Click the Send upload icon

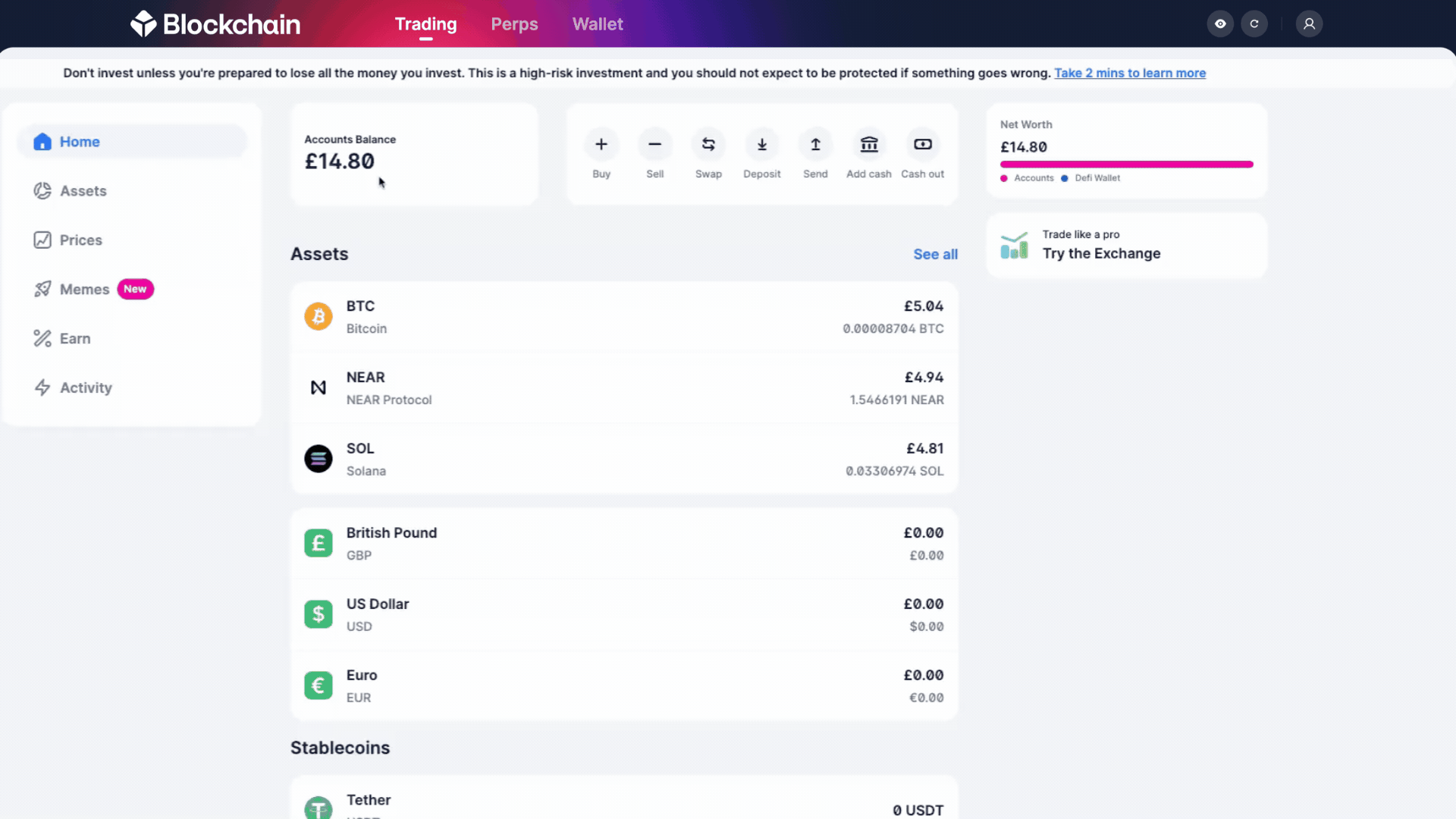pos(816,144)
